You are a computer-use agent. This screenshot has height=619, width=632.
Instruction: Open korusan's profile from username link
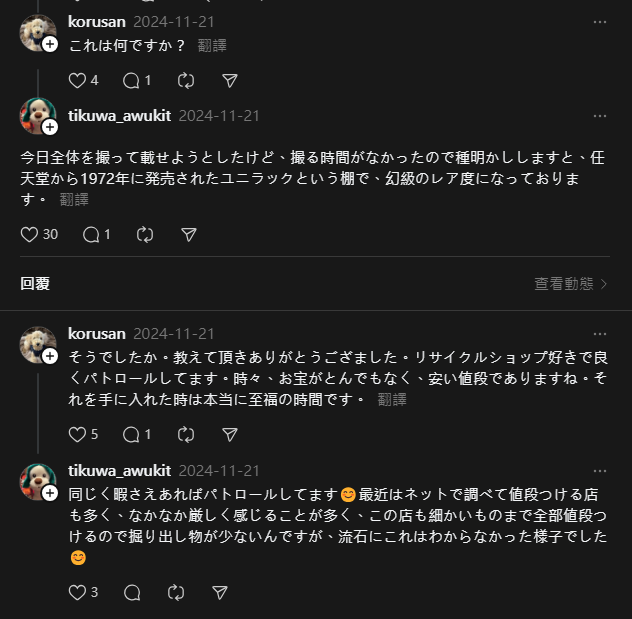(x=97, y=21)
